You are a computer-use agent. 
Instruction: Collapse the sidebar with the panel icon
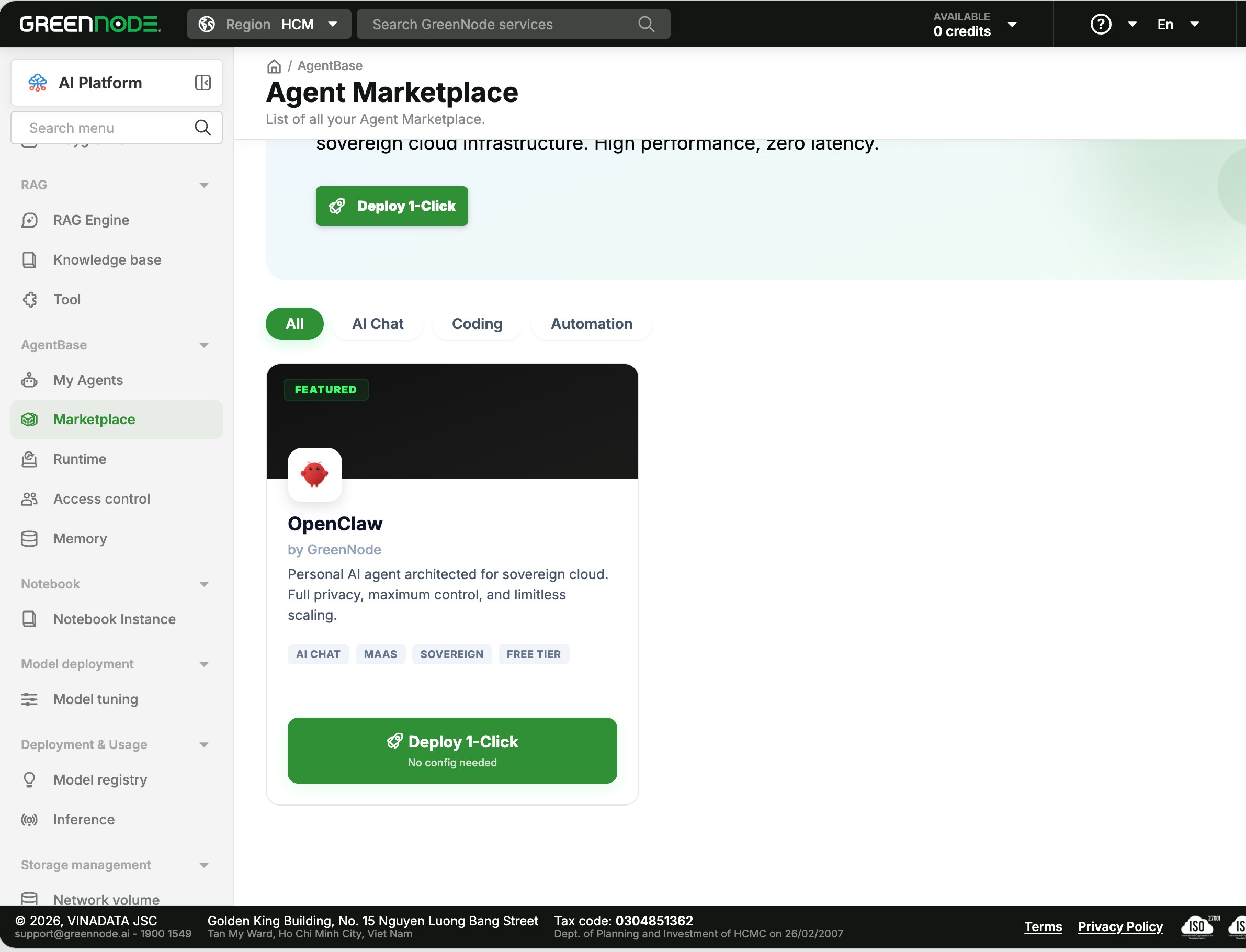point(203,83)
